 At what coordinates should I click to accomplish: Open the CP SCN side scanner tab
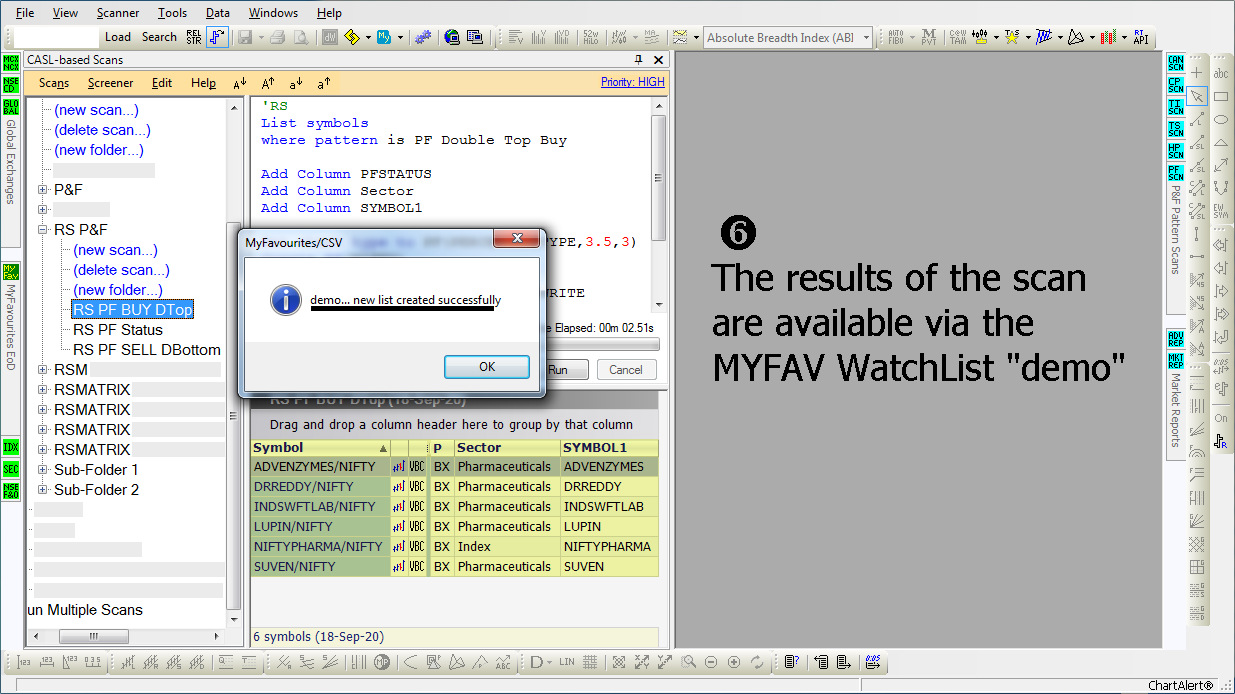1176,85
